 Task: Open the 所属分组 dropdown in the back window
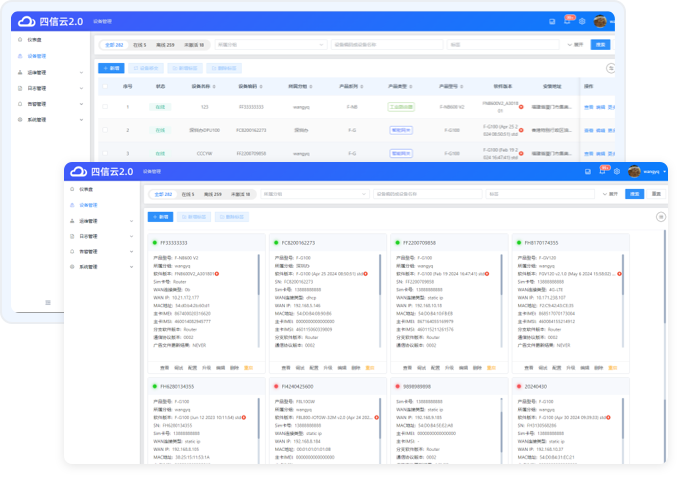(271, 45)
